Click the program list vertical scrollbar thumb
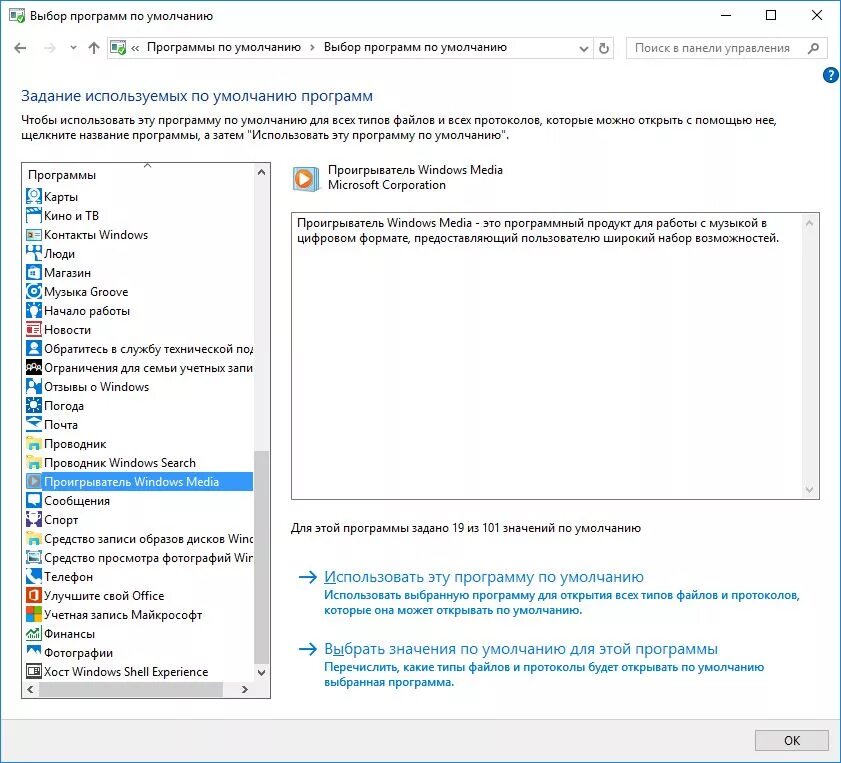Viewport: 841px width, 763px height. [262, 557]
